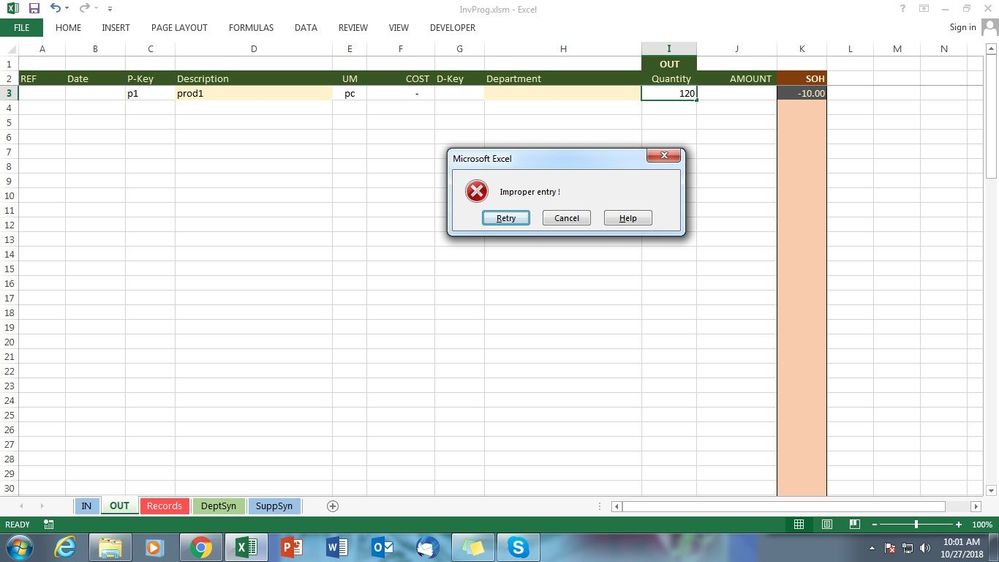This screenshot has height=562, width=999.
Task: Click the p1 P-Key cell
Action: 150,93
